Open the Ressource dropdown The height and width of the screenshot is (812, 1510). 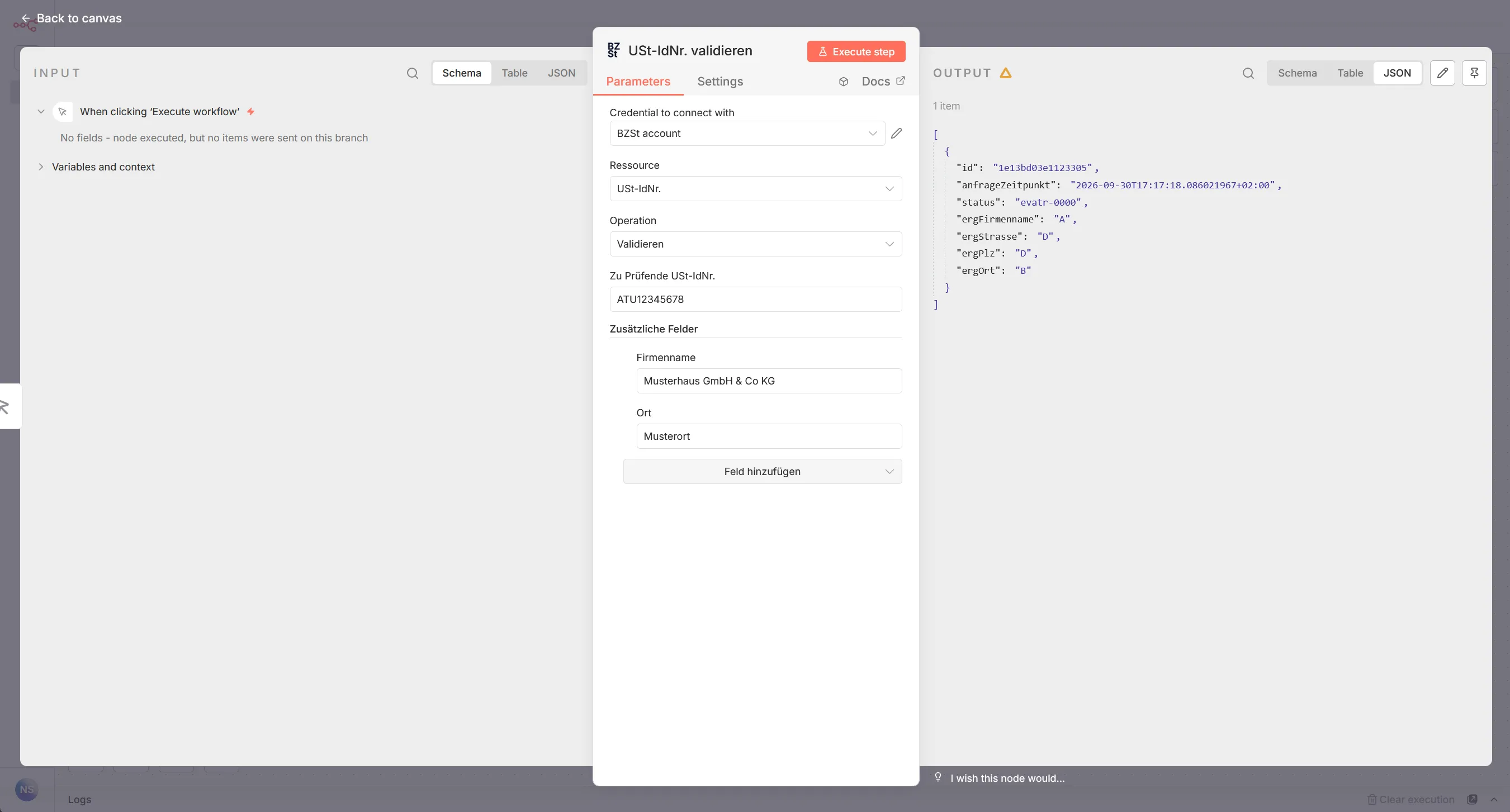(756, 189)
